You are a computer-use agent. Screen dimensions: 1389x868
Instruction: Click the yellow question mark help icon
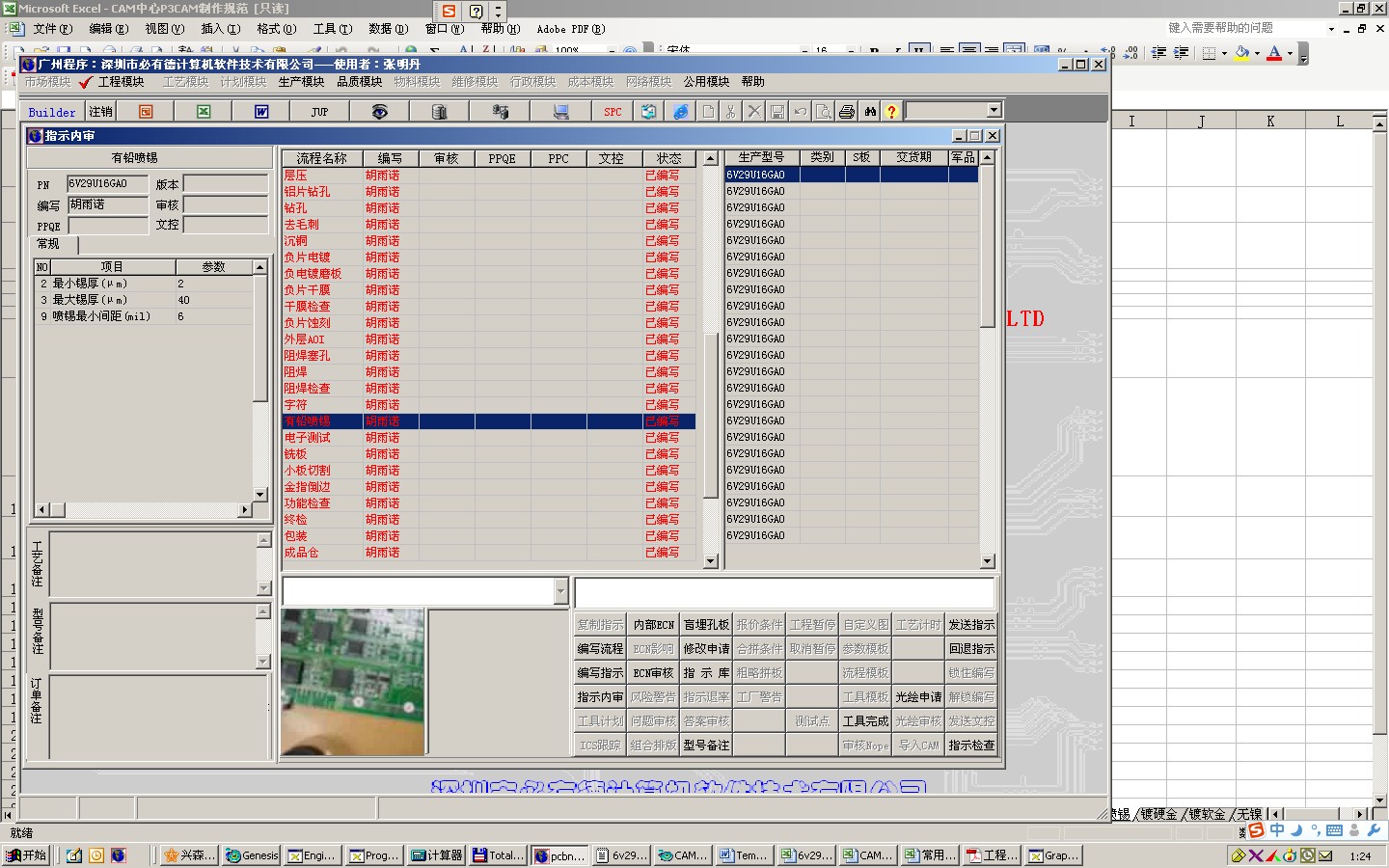891,112
